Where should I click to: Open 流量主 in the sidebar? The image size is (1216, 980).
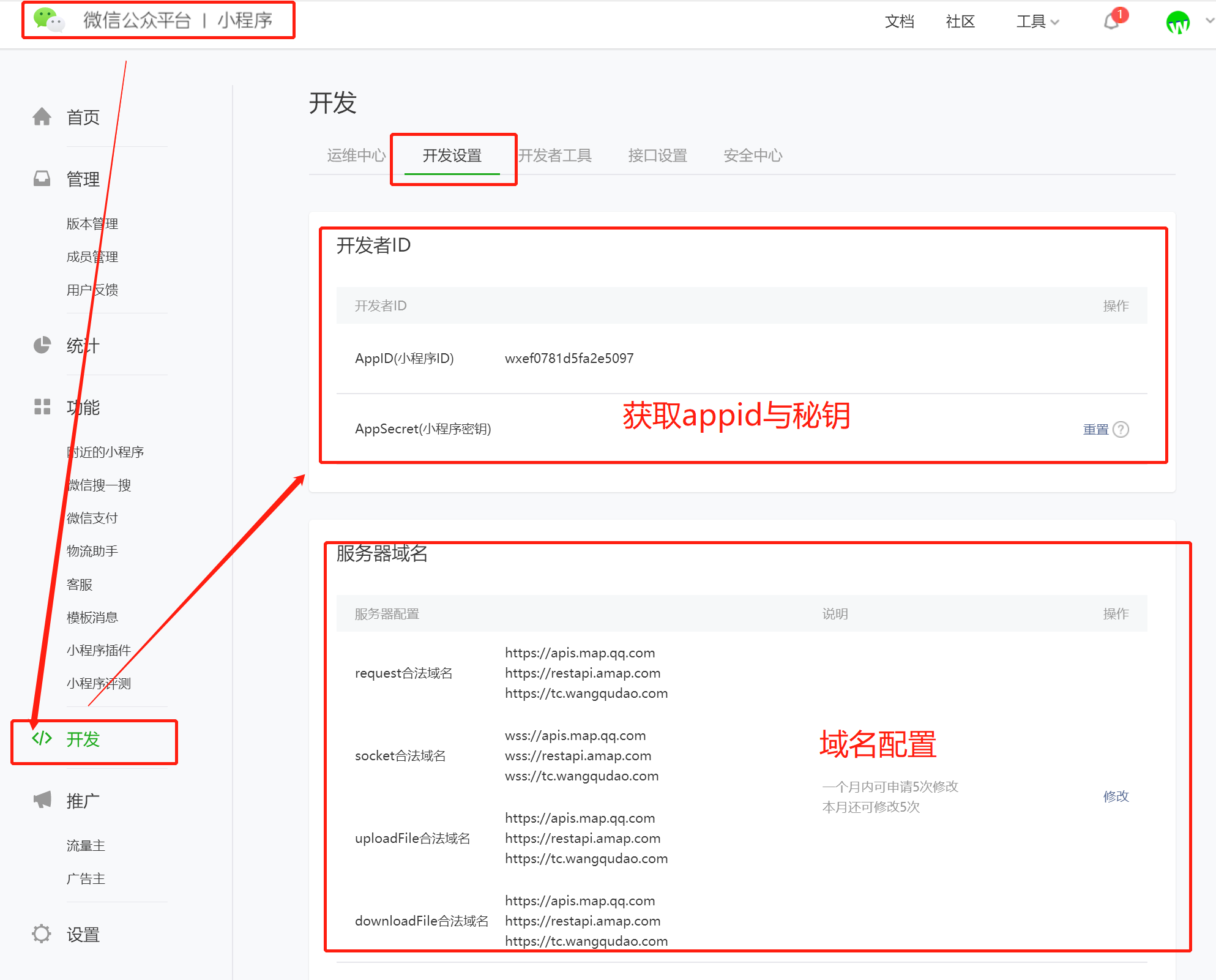click(86, 845)
